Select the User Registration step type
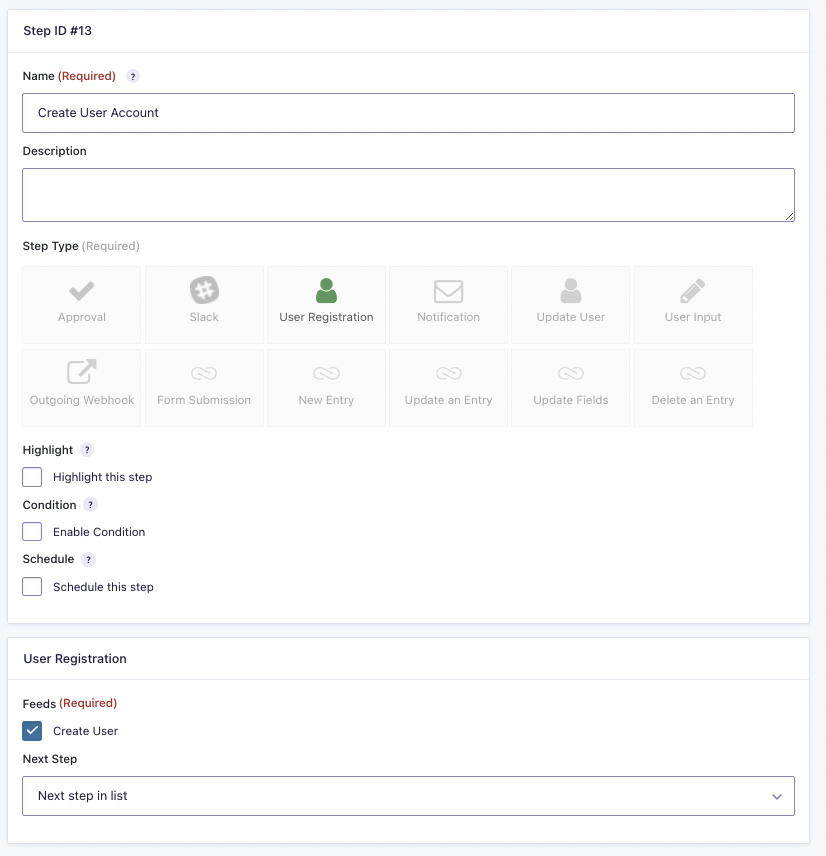 (326, 304)
